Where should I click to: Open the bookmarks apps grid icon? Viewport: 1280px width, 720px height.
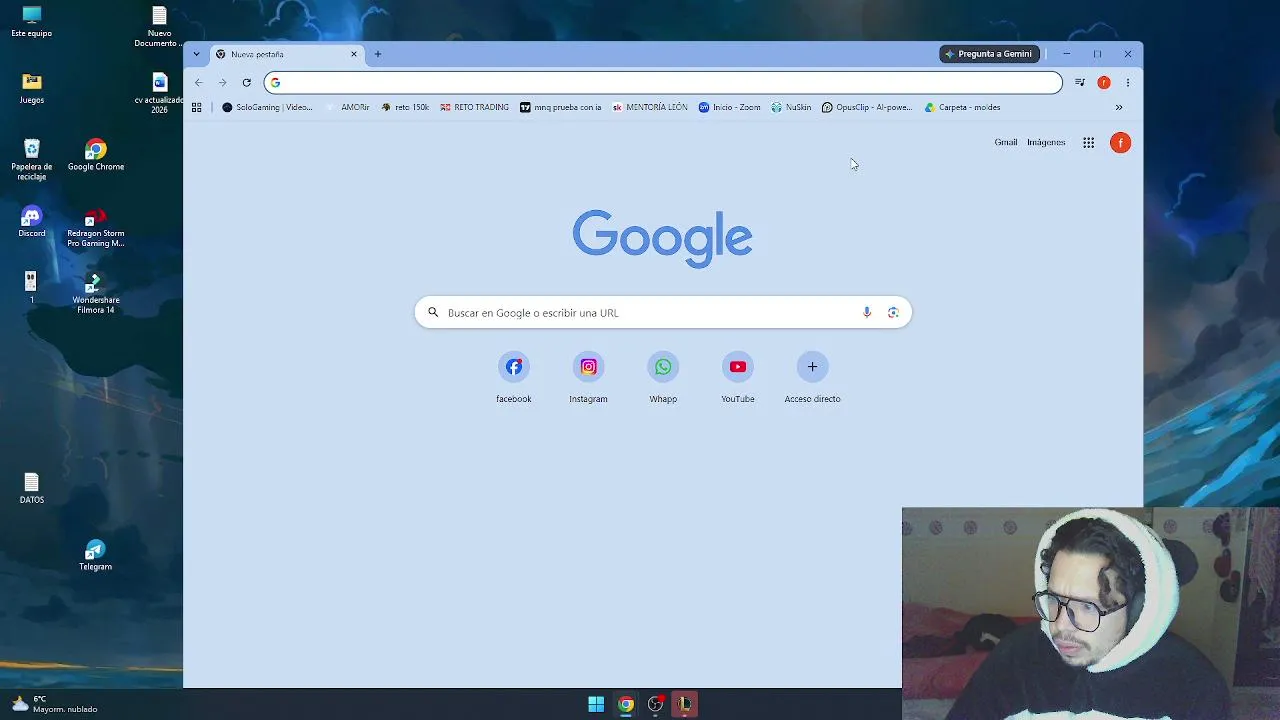click(197, 107)
